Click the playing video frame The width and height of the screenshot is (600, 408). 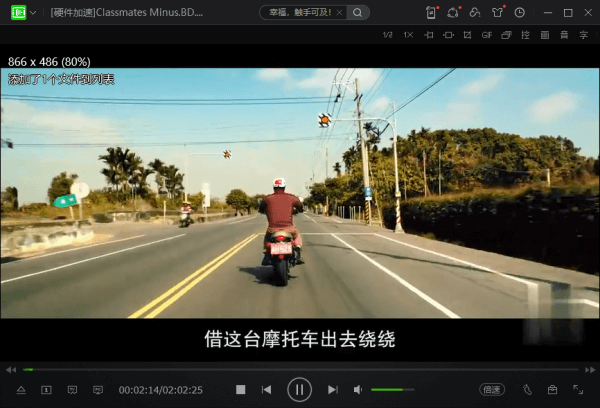point(300,193)
